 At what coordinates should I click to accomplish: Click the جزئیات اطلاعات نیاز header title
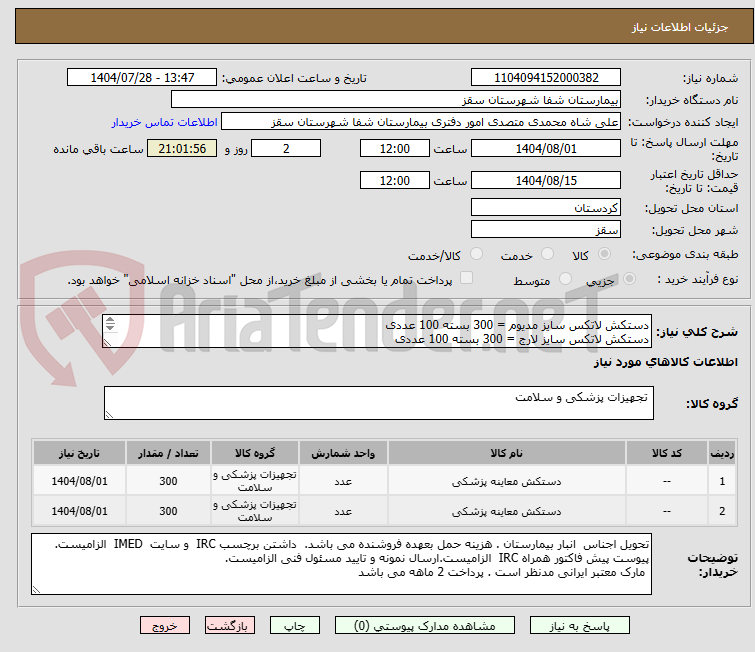(x=680, y=27)
